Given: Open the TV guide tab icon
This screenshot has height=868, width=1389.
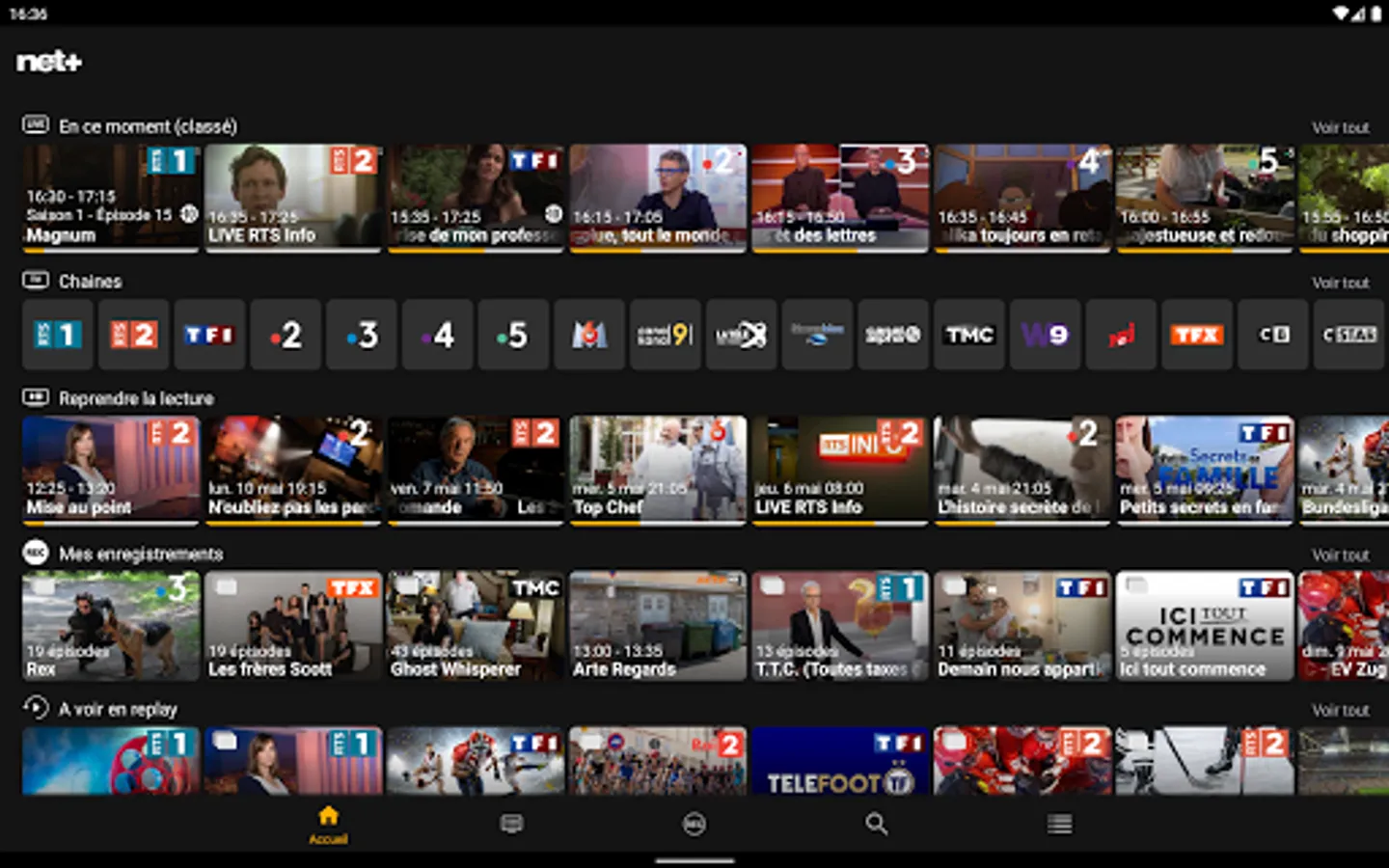Looking at the screenshot, I should tap(511, 824).
